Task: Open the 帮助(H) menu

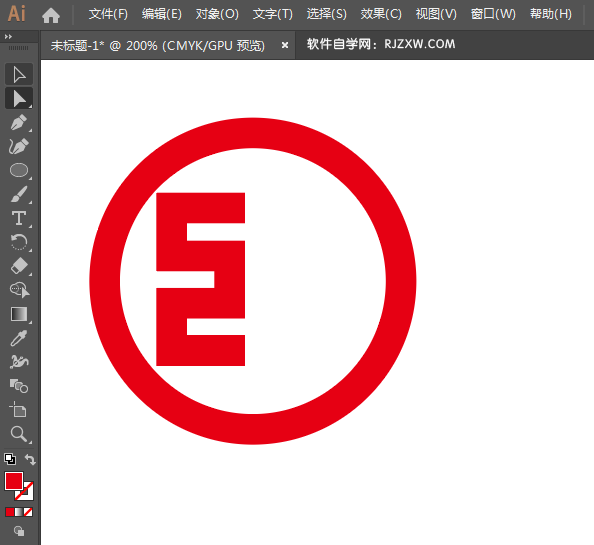Action: [551, 14]
